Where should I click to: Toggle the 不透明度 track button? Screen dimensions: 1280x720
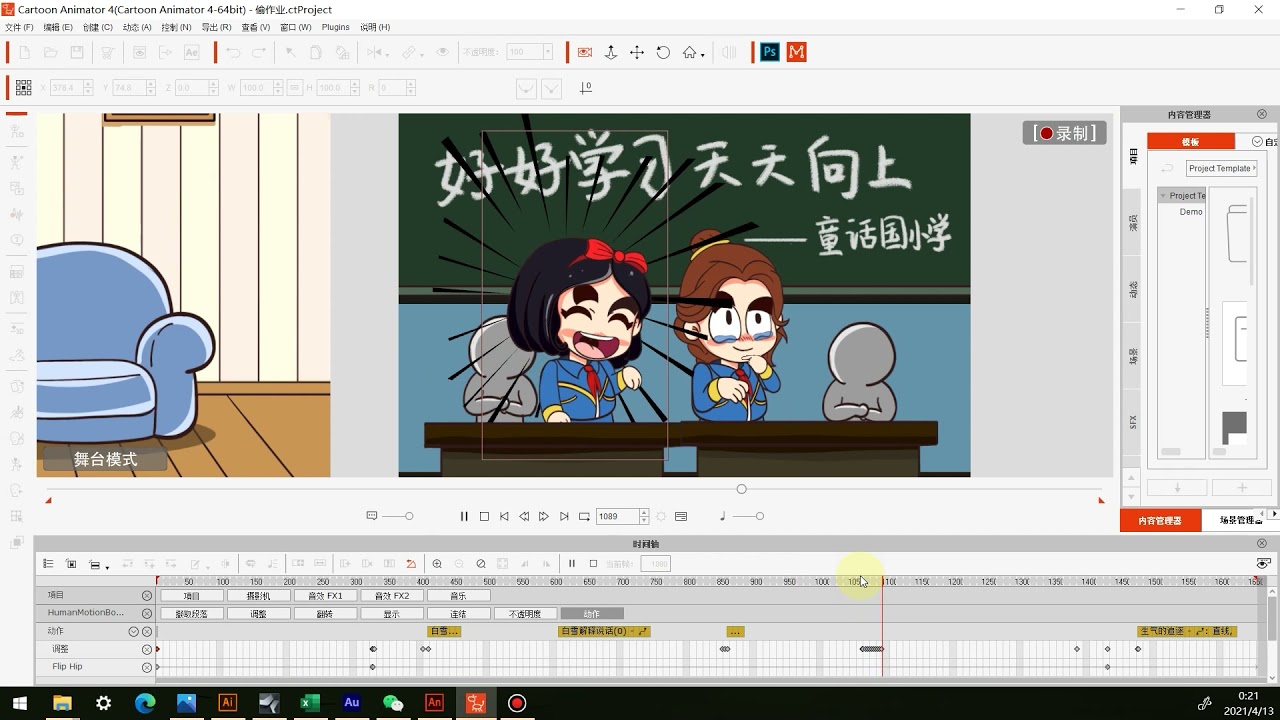[x=525, y=614]
